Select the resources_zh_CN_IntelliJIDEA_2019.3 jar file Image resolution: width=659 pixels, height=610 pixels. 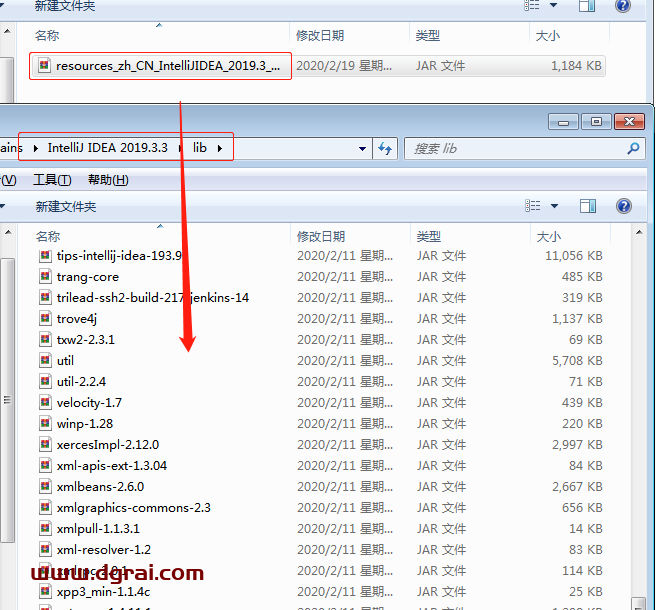[317, 66]
